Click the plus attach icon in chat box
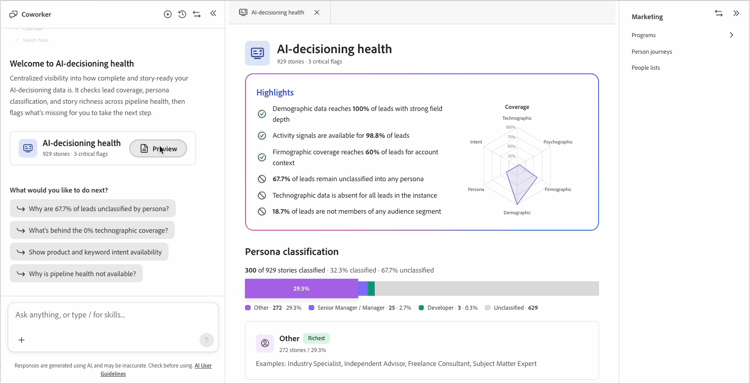The height and width of the screenshot is (383, 750). 21,340
